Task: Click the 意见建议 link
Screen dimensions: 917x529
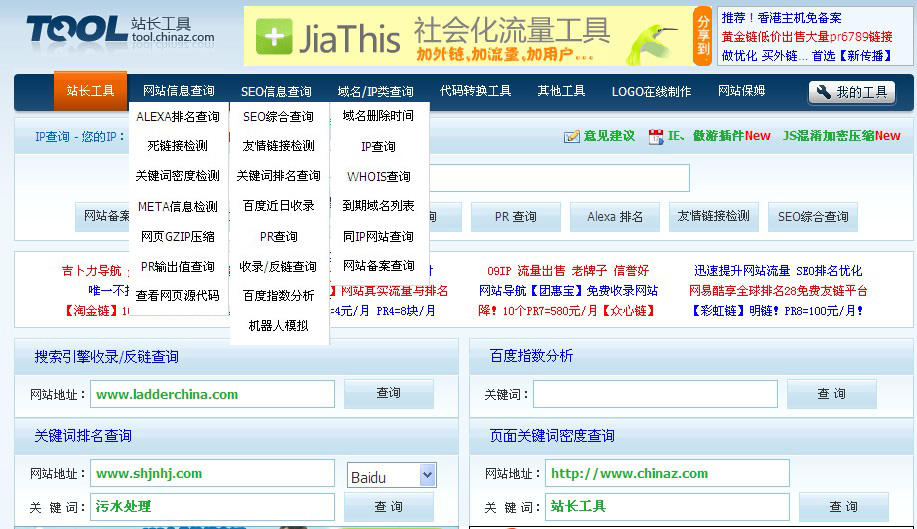Action: coord(609,136)
